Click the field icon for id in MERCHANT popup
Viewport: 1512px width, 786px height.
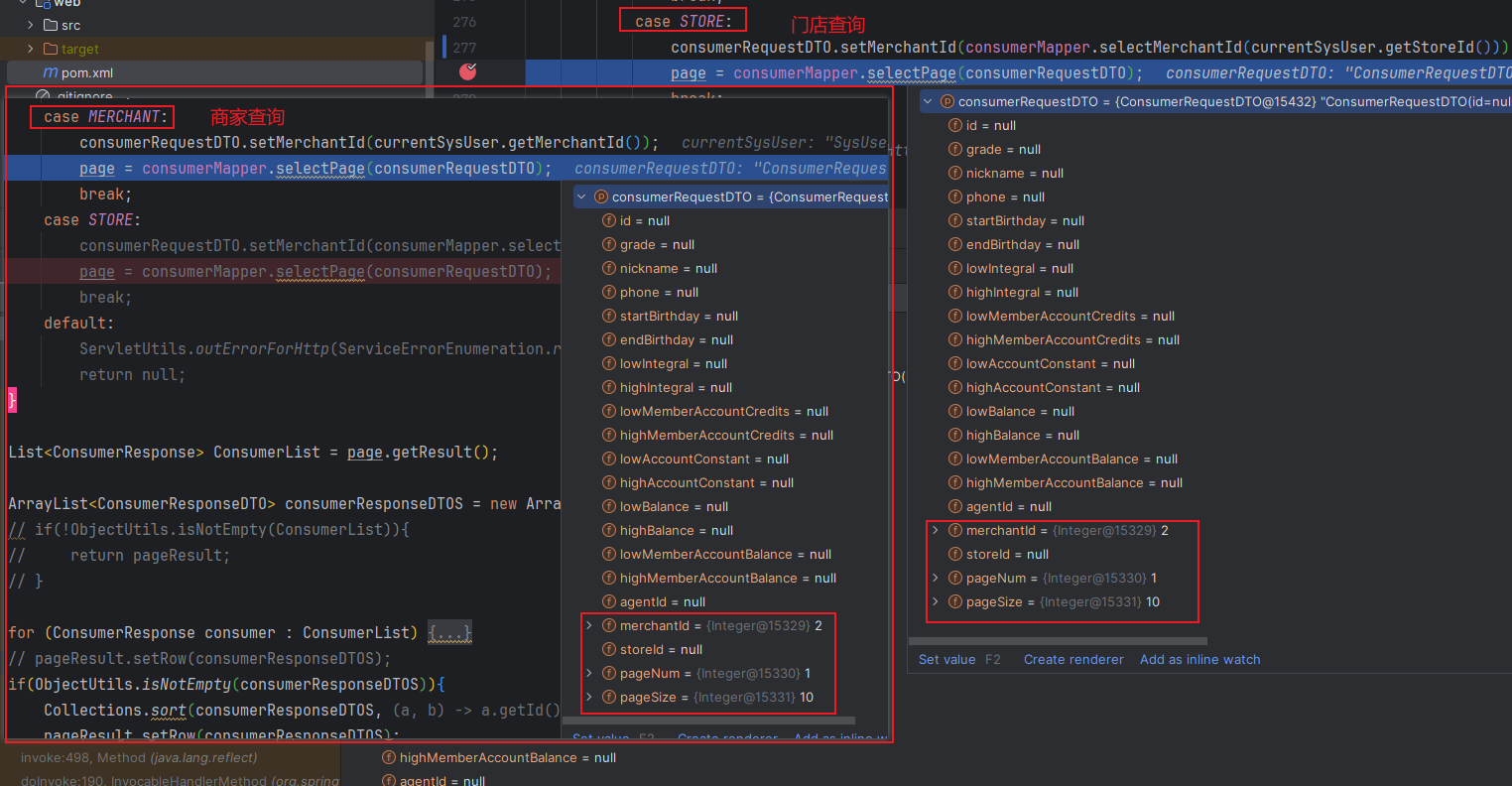610,220
